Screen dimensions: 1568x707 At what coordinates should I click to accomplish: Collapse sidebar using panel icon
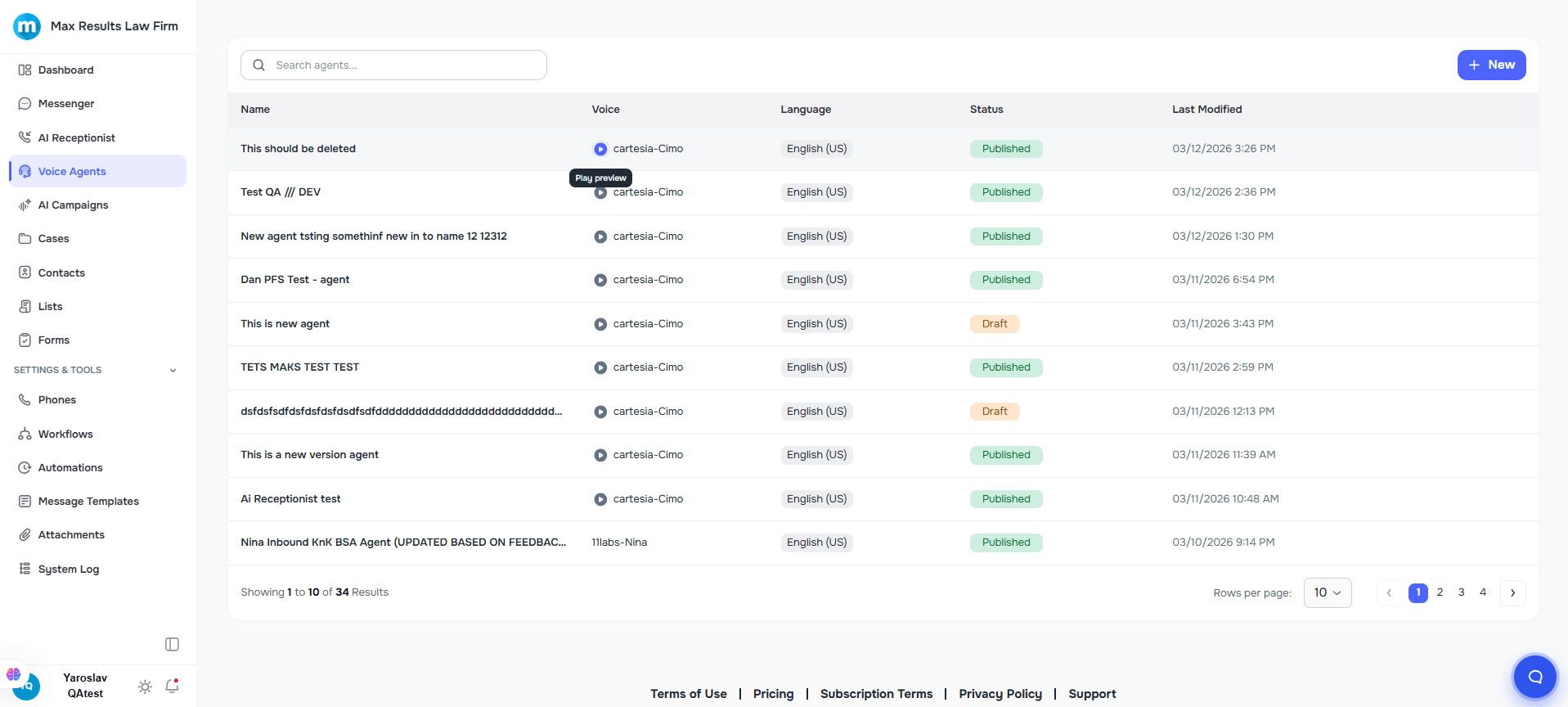point(172,645)
